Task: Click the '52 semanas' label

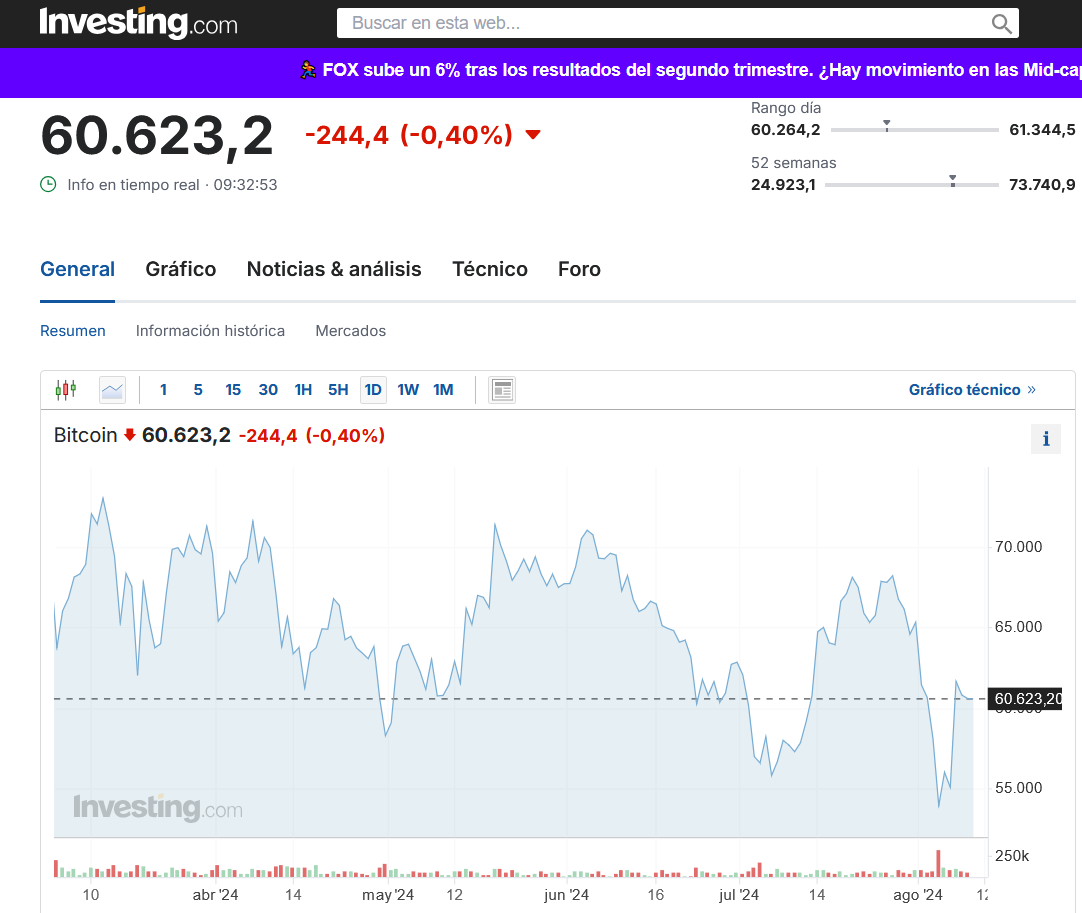Action: pyautogui.click(x=794, y=163)
